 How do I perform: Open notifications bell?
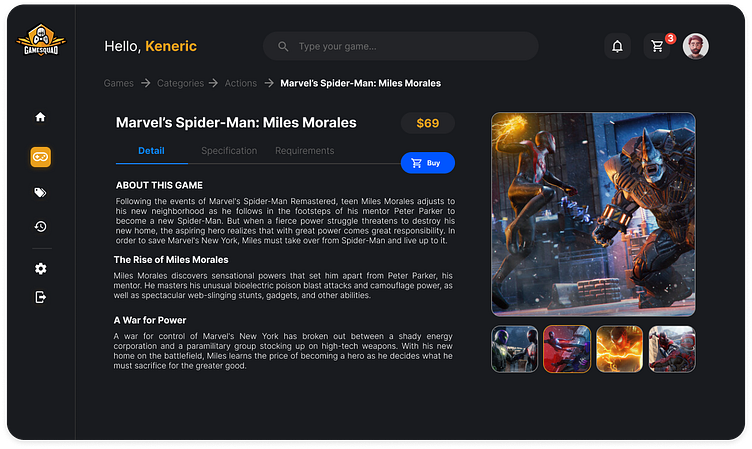coord(617,46)
